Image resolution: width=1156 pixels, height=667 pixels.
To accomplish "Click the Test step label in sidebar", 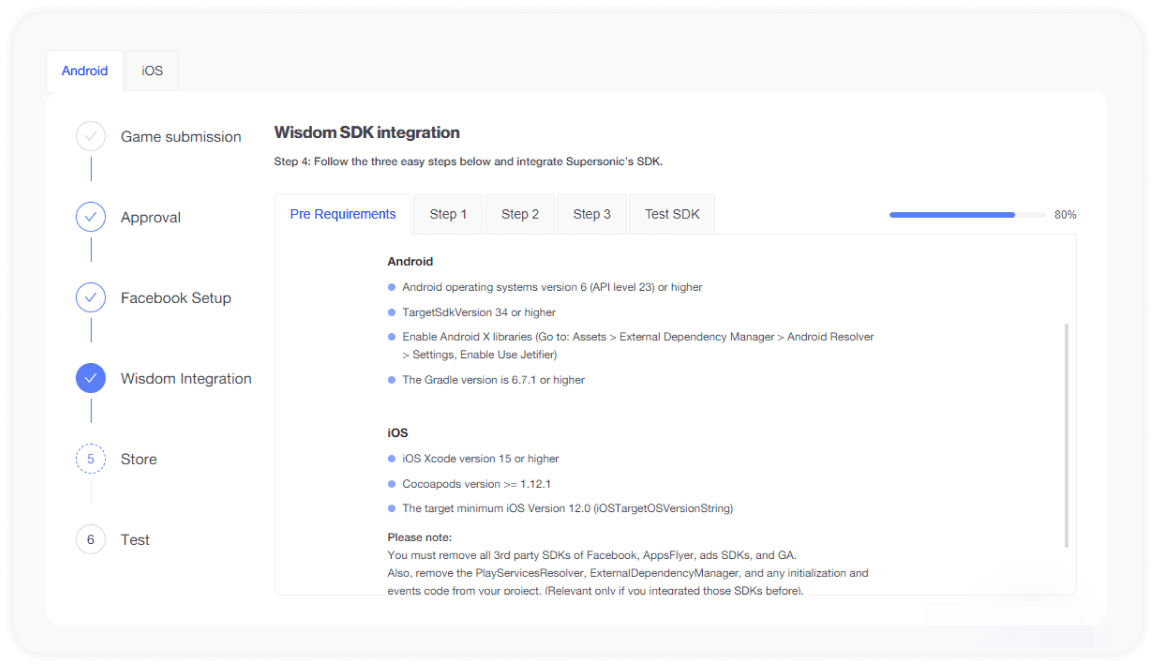I will (x=135, y=539).
